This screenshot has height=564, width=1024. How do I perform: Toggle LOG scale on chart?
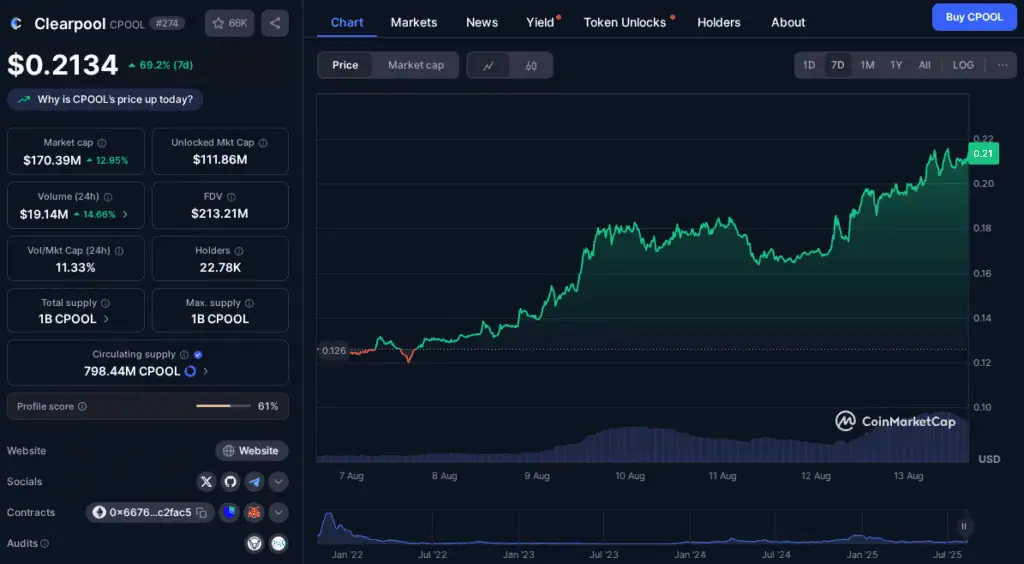(x=963, y=65)
